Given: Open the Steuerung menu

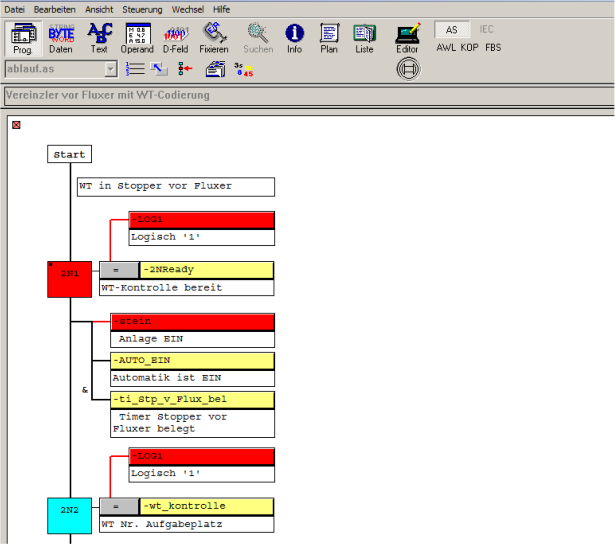Looking at the screenshot, I should click(144, 8).
